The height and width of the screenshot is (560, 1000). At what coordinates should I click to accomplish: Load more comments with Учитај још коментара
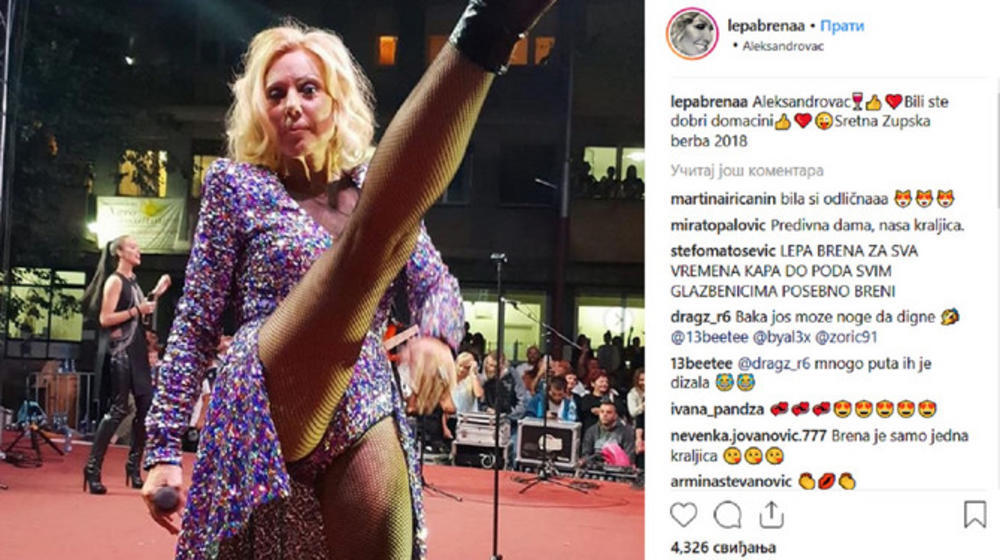click(x=747, y=170)
